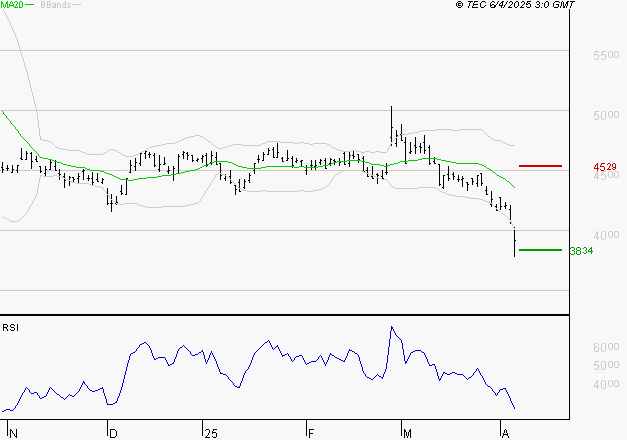Select the D month marker on time axis

point(111,433)
